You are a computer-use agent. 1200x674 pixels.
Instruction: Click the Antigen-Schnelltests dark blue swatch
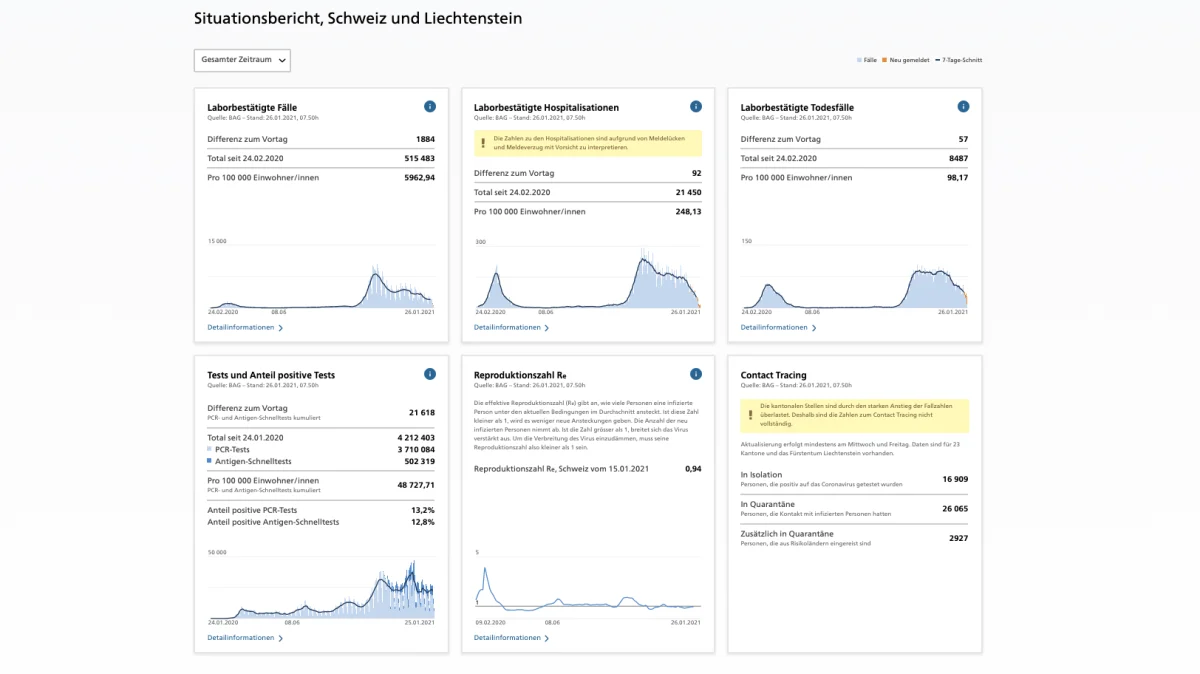click(210, 462)
